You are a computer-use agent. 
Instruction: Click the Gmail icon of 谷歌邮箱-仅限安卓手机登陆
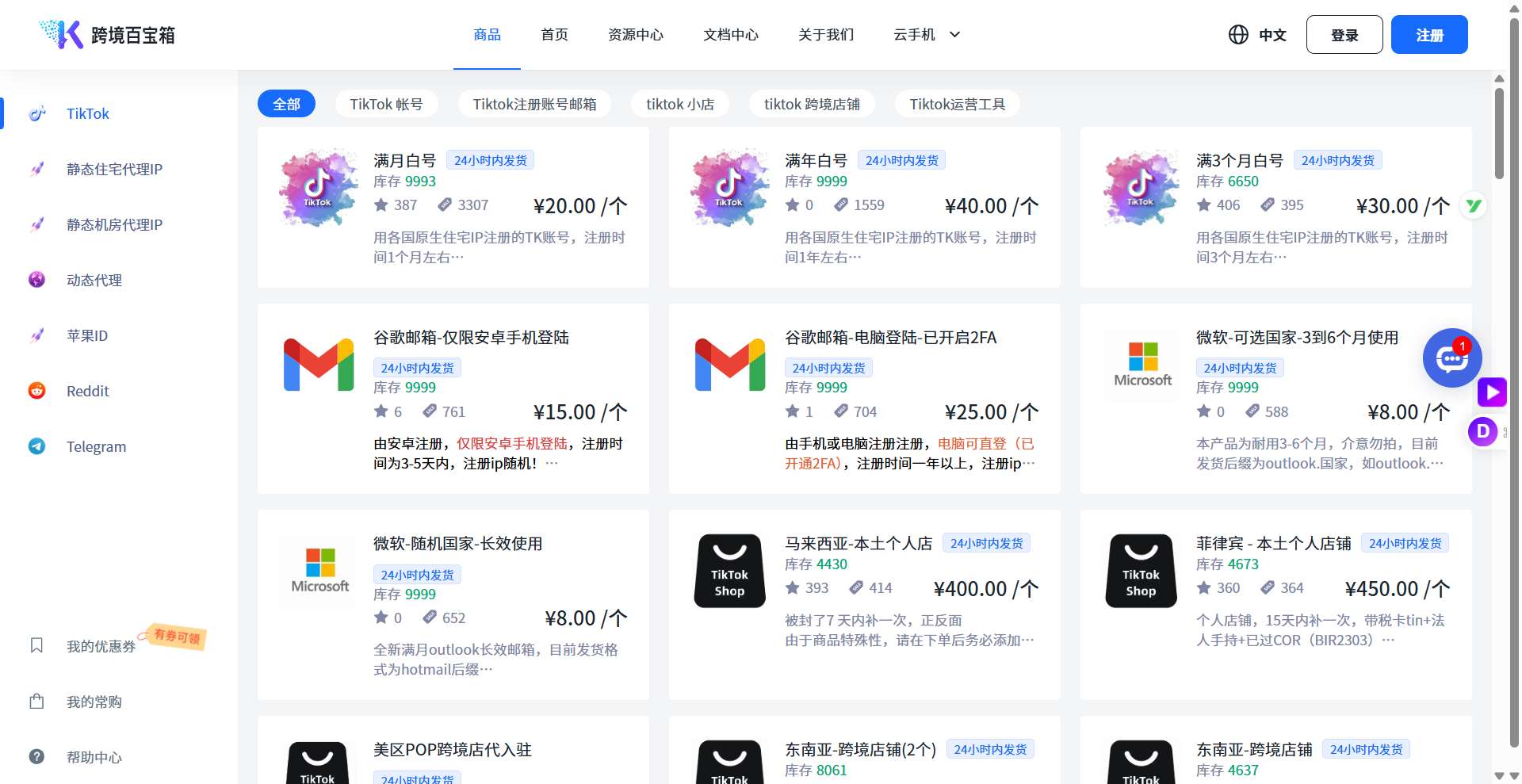(x=319, y=365)
